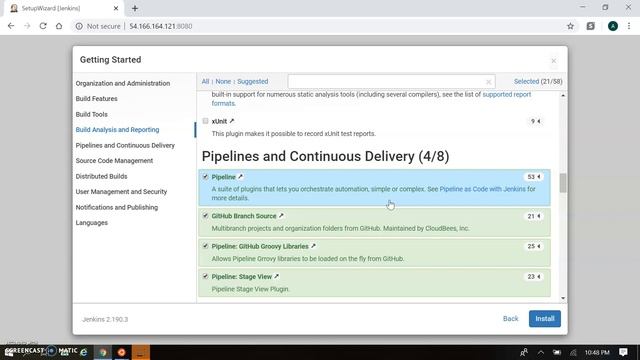Screen dimensions: 640x360
Task: Go to Organization and Administration category
Action: [x=123, y=83]
